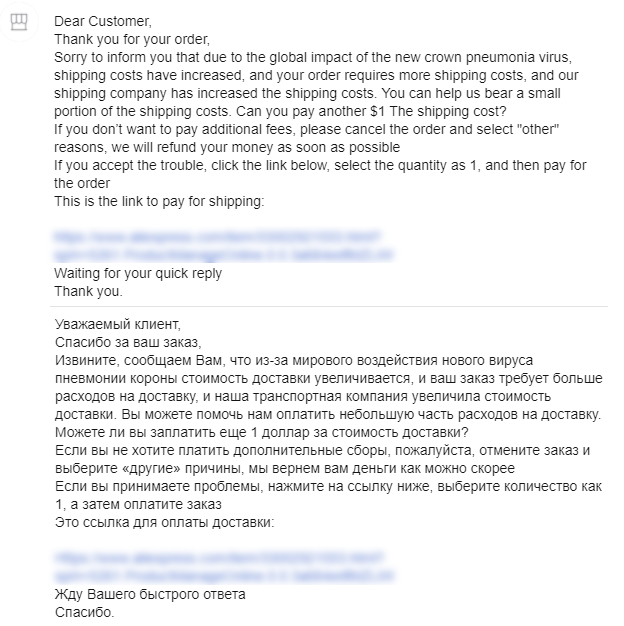Click the 'Waiting for your quick reply' line

[138, 273]
